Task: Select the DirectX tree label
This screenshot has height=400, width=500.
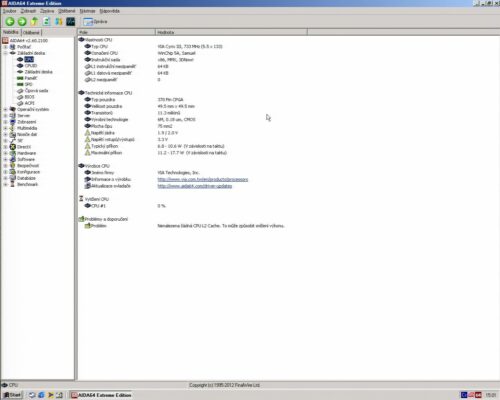Action: pyautogui.click(x=24, y=147)
